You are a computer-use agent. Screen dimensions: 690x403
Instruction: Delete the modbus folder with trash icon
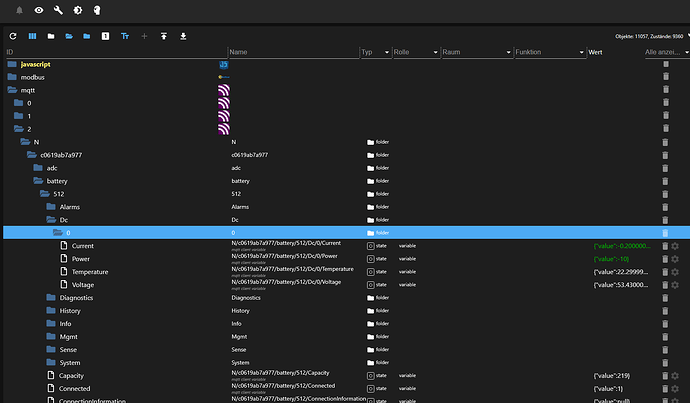pos(666,77)
